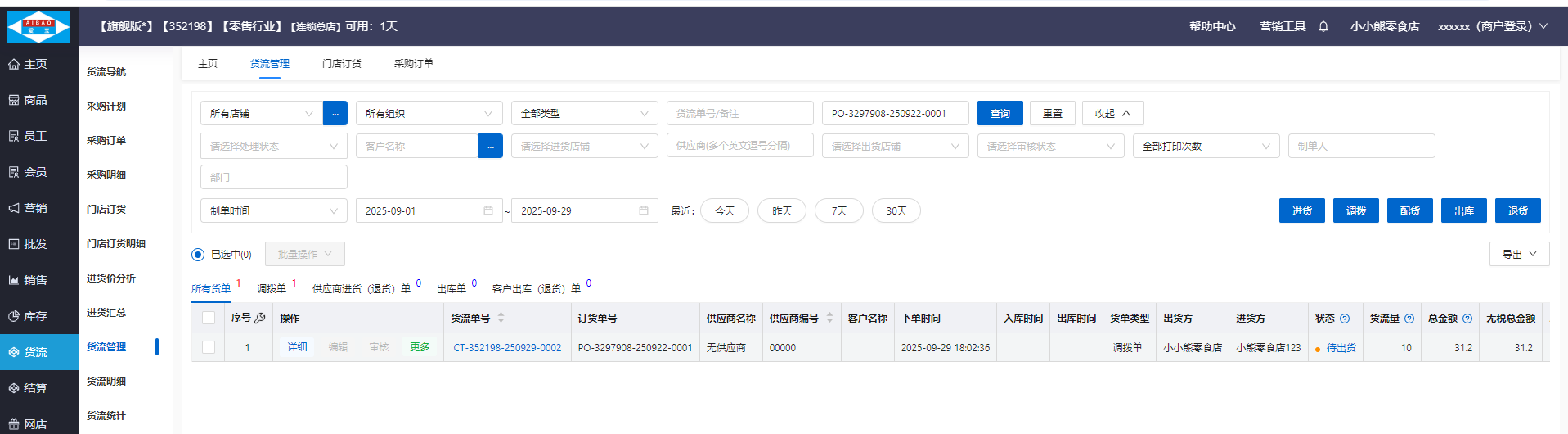Open 库存 in the left sidebar
1568x434 pixels.
click(x=35, y=316)
